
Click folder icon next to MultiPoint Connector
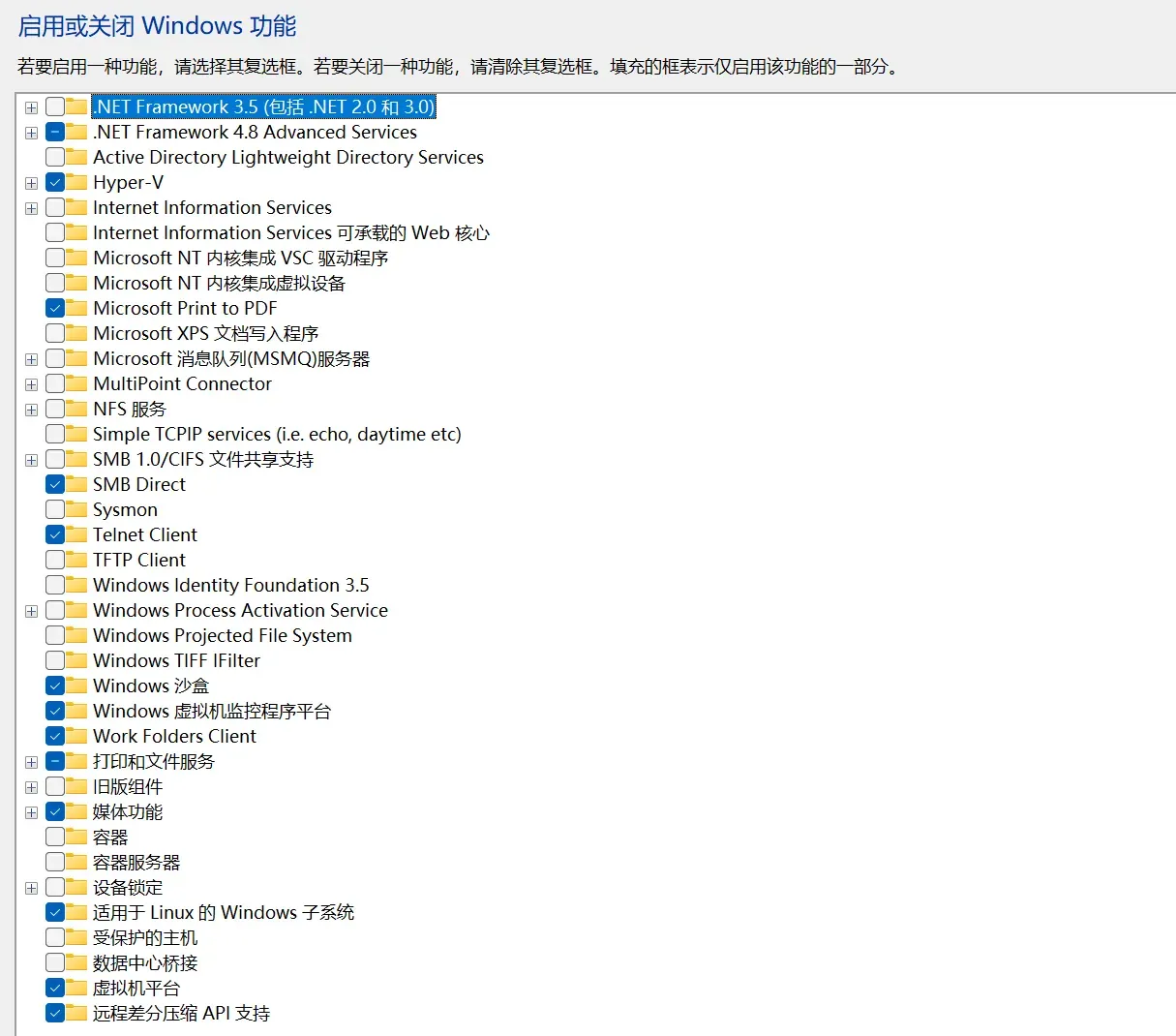pyautogui.click(x=76, y=383)
